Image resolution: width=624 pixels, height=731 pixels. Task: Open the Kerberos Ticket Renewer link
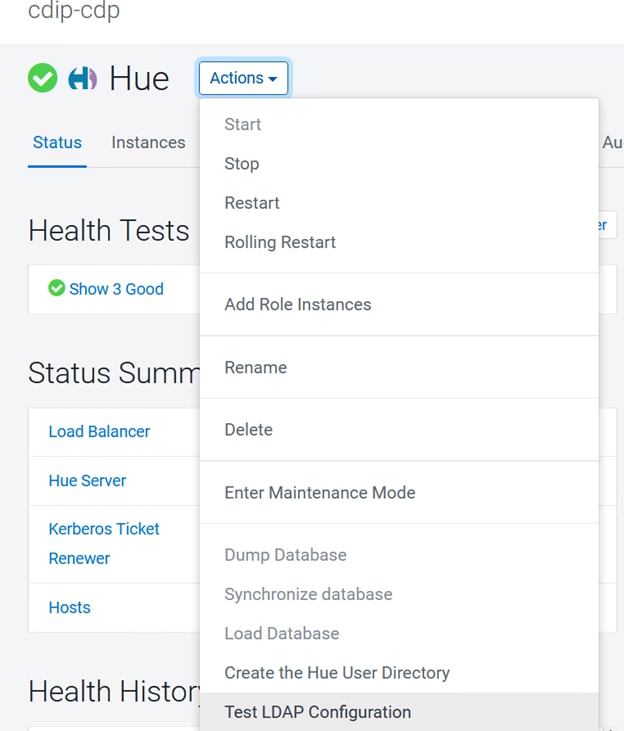tap(104, 544)
